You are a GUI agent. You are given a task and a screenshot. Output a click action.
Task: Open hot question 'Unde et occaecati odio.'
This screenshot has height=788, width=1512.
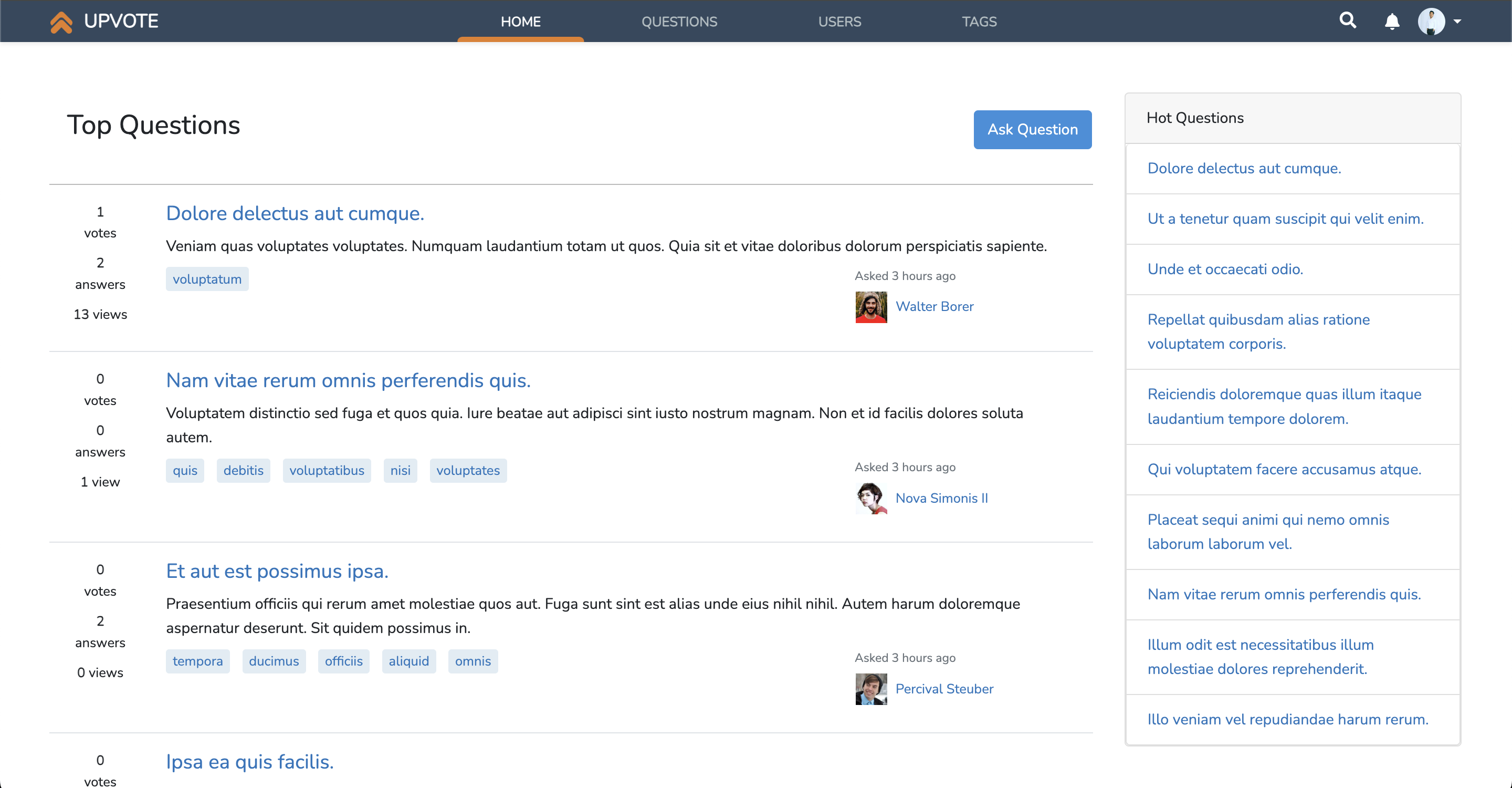[1225, 269]
